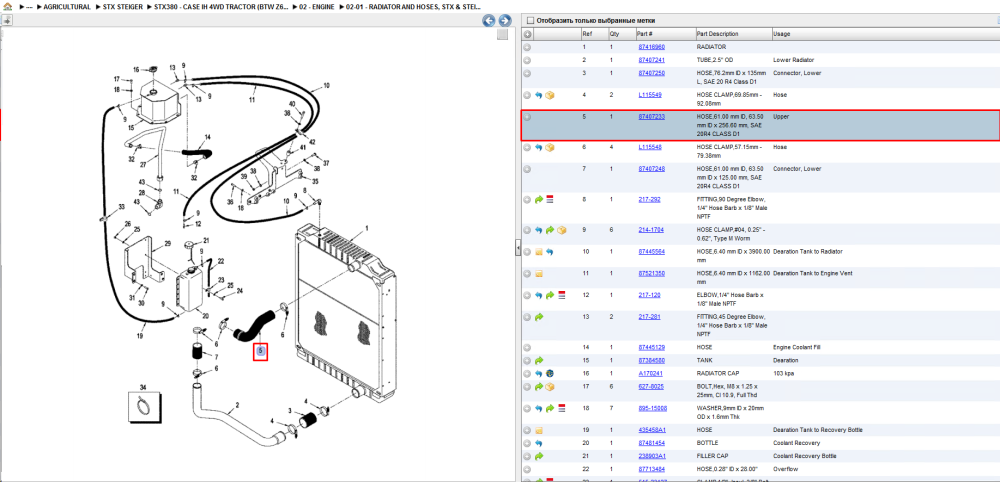
Task: Select the '103 kpa' usage cell
Action: [783, 374]
